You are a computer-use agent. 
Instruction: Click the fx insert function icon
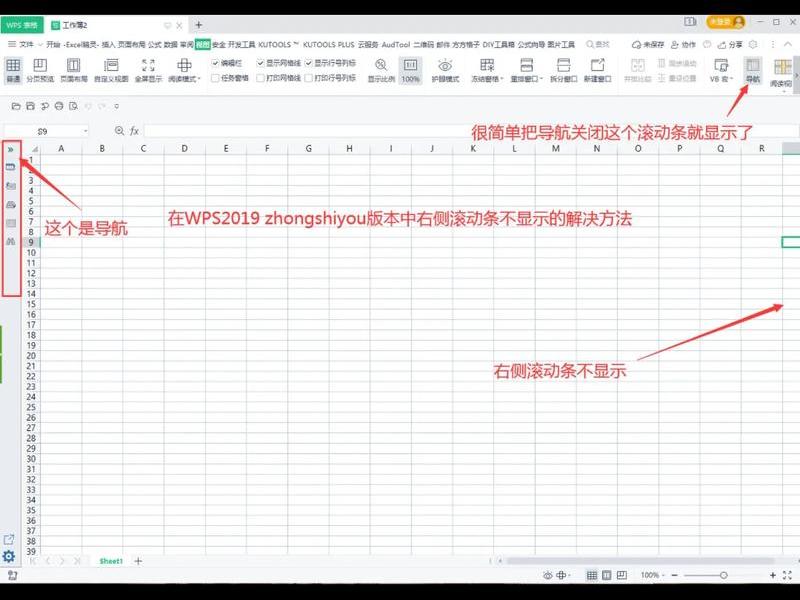coord(134,131)
